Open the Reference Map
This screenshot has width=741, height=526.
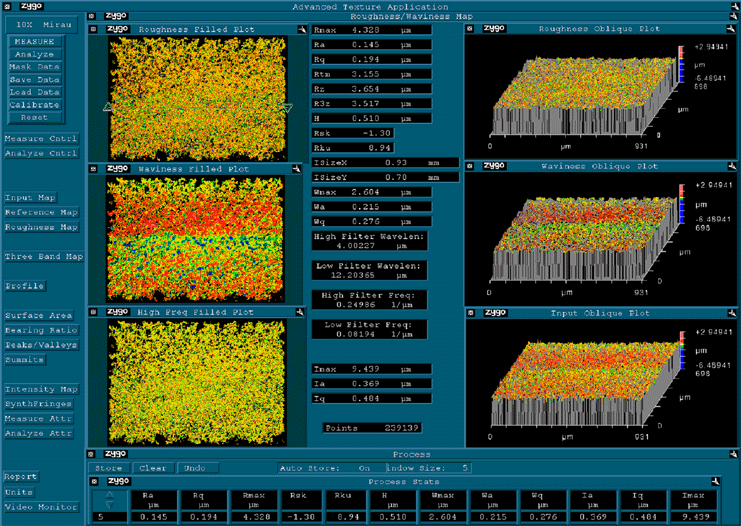tap(41, 212)
